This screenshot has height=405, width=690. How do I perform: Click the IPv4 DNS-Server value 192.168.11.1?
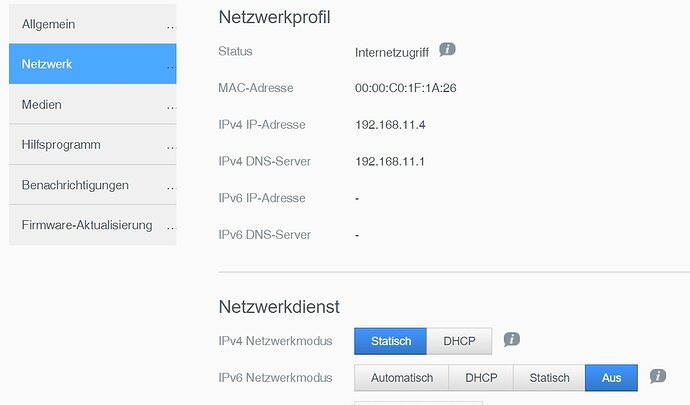pyautogui.click(x=389, y=162)
